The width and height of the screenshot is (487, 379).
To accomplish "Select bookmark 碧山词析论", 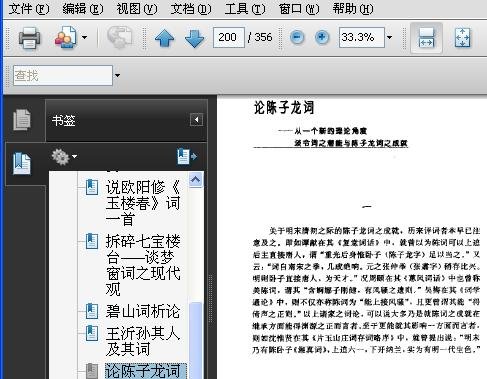I will pos(143,311).
